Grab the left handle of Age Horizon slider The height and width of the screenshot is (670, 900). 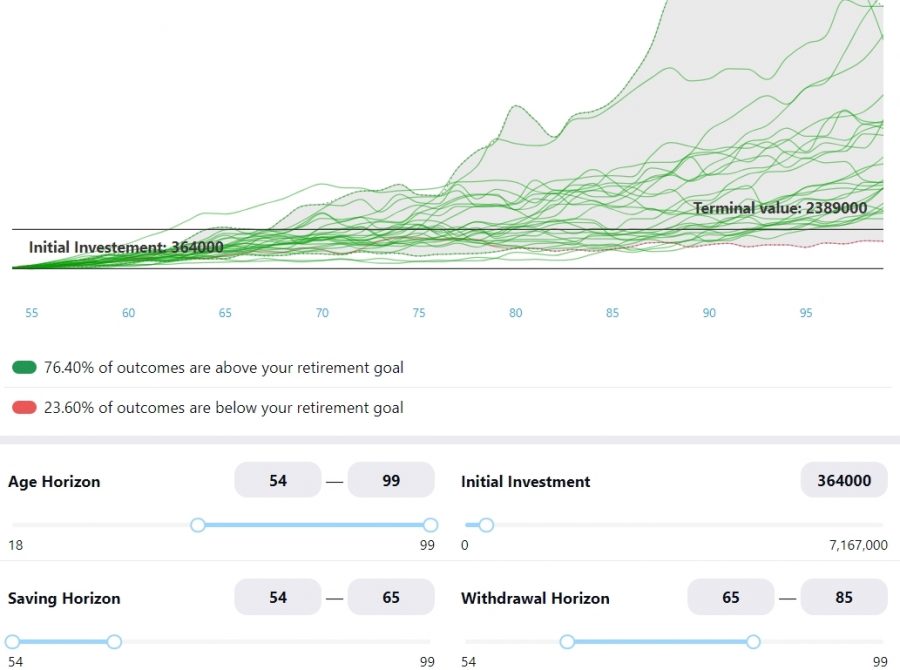198,525
